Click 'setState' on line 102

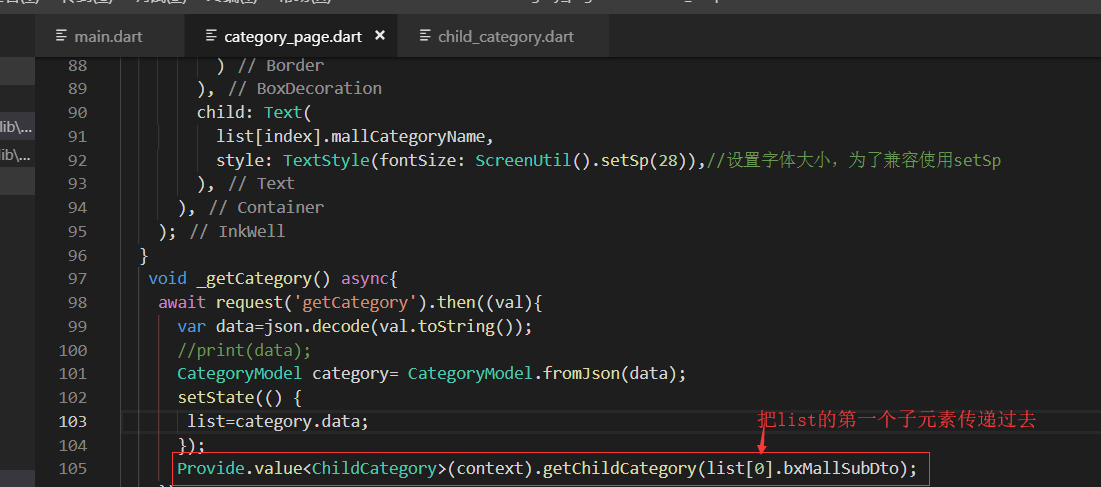coord(216,397)
